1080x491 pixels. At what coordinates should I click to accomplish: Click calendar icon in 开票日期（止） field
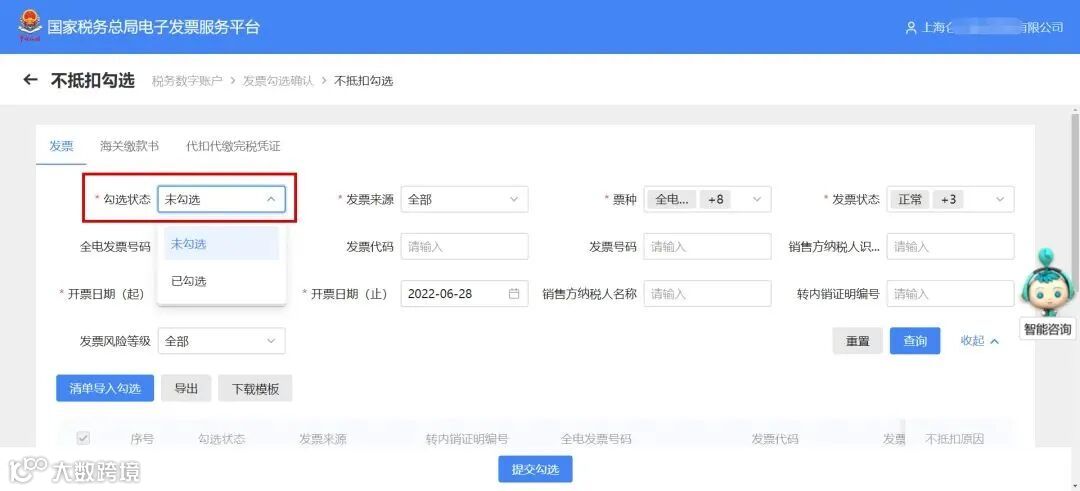[514, 293]
